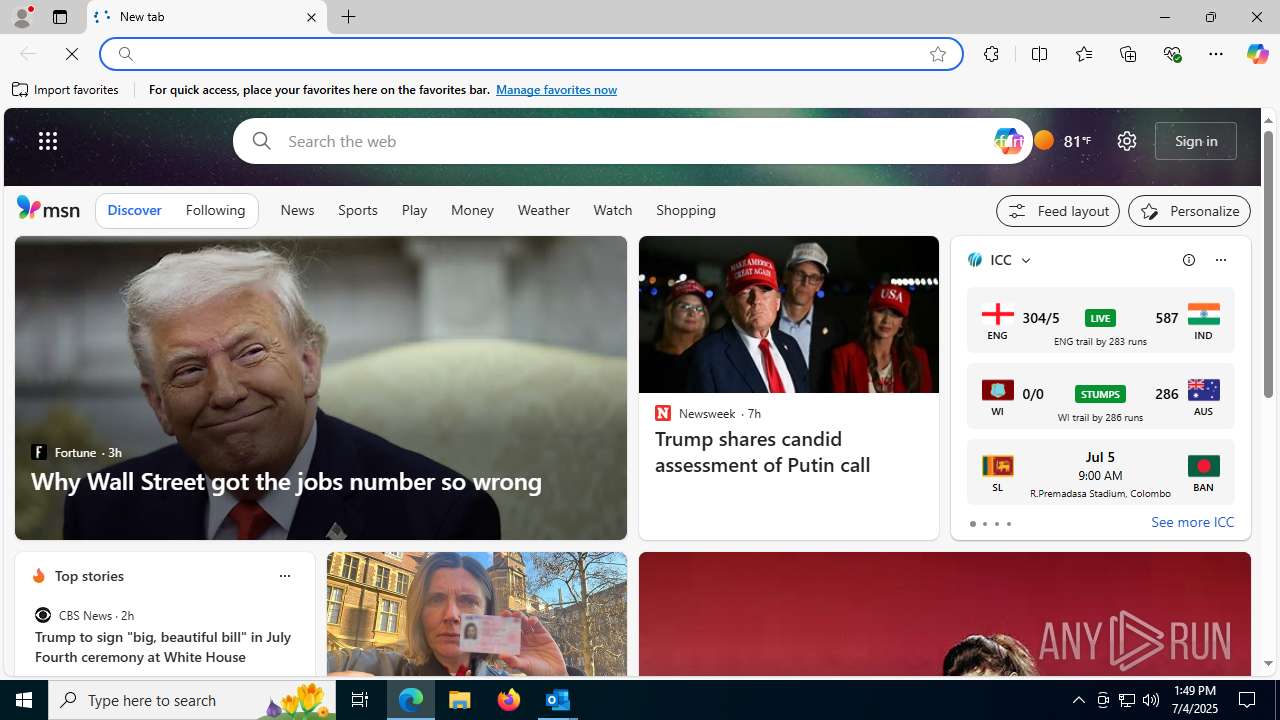This screenshot has height=720, width=1280.
Task: Open Microsoft Edge from the taskbar
Action: click(411, 700)
